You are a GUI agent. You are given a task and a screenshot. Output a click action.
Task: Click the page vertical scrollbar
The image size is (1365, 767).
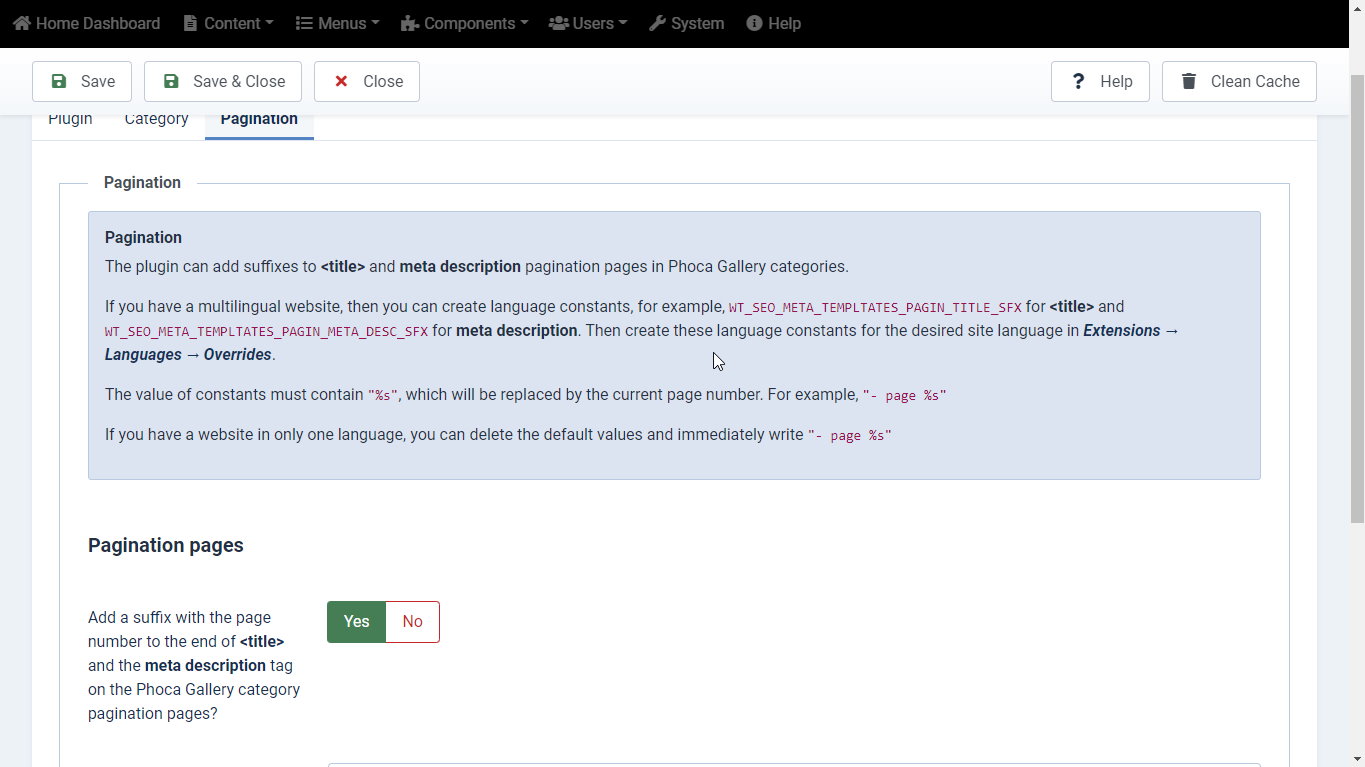point(1357,300)
